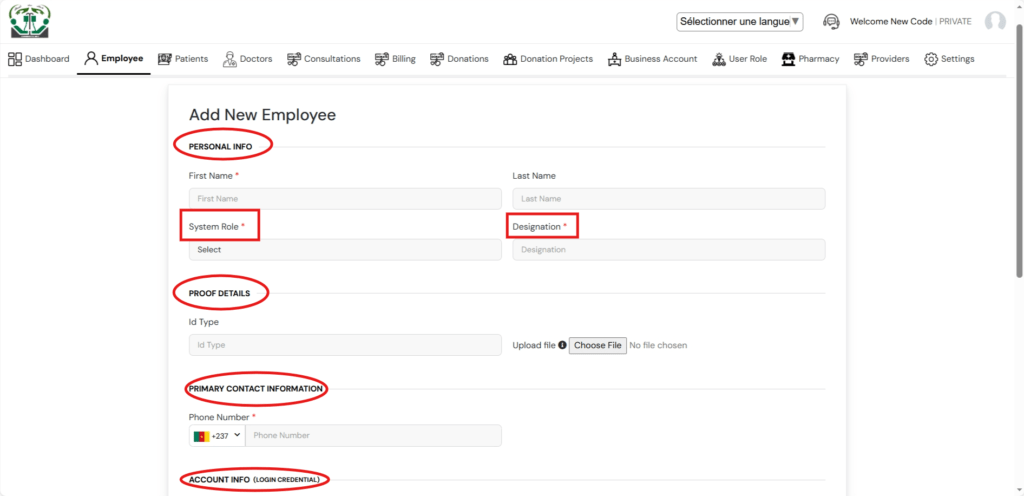Screen dimensions: 1024x496
Task: Click the Pharmacy store icon
Action: pos(788,59)
